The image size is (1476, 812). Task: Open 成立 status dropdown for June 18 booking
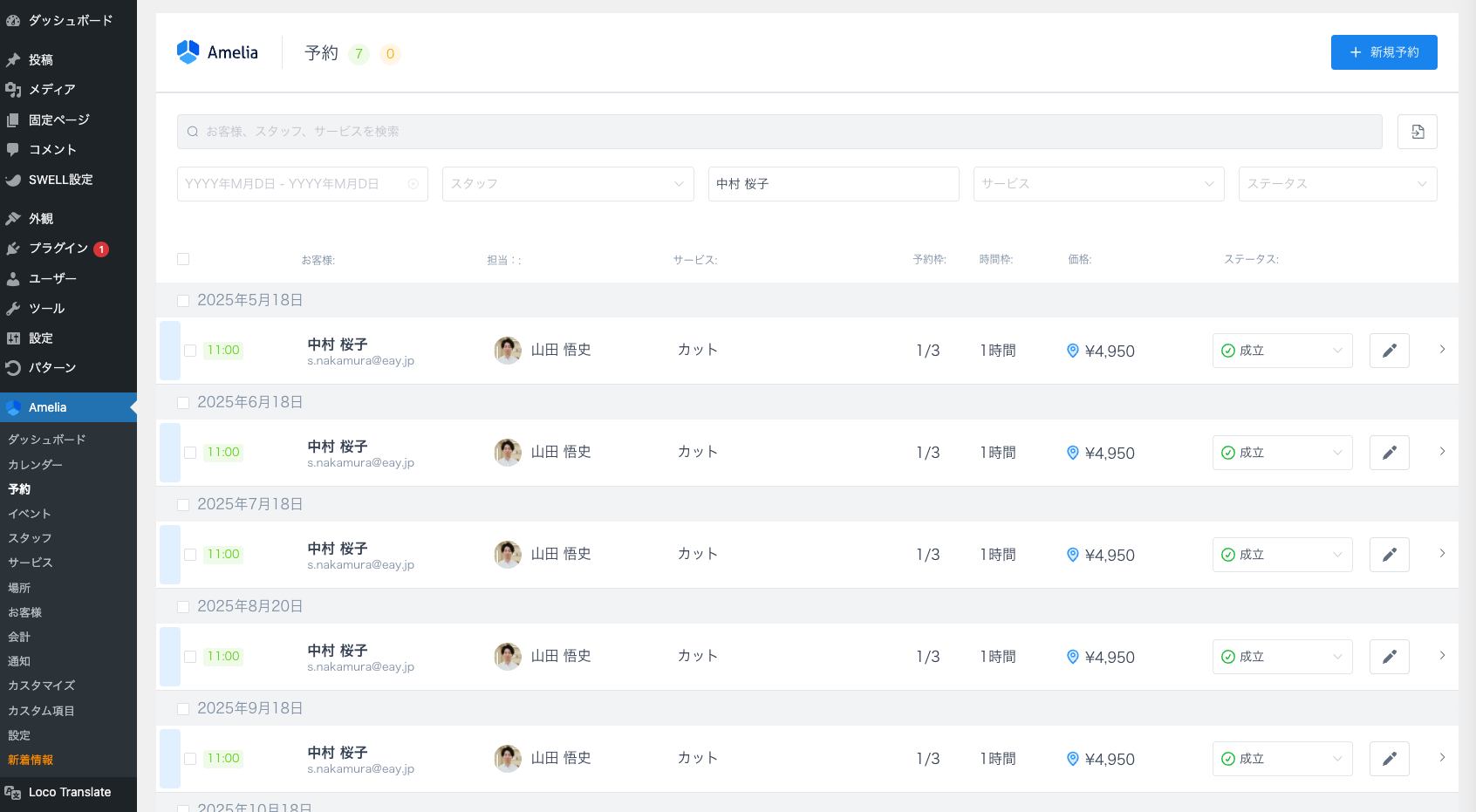(1281, 453)
